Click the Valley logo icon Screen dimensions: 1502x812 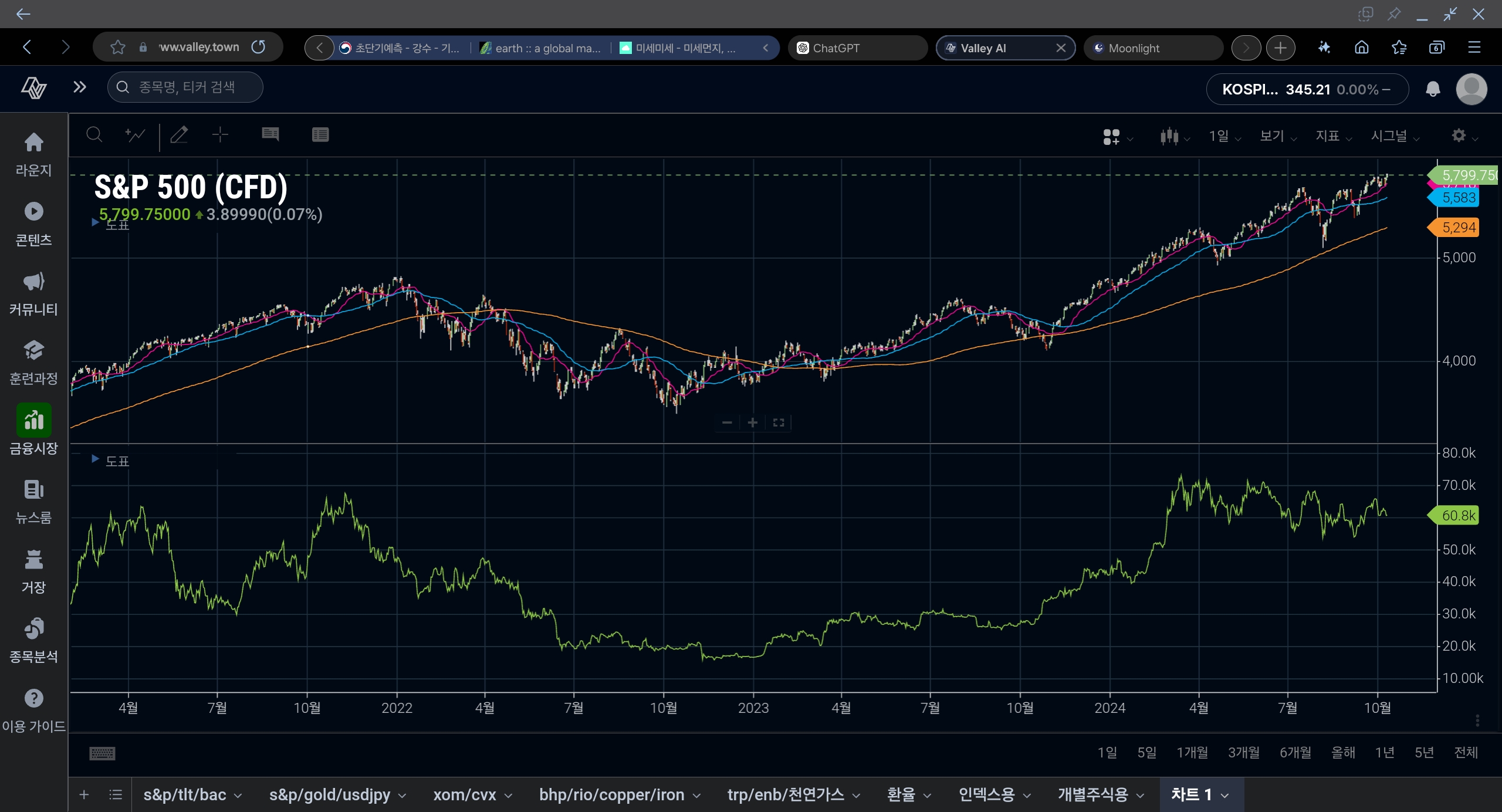point(33,88)
